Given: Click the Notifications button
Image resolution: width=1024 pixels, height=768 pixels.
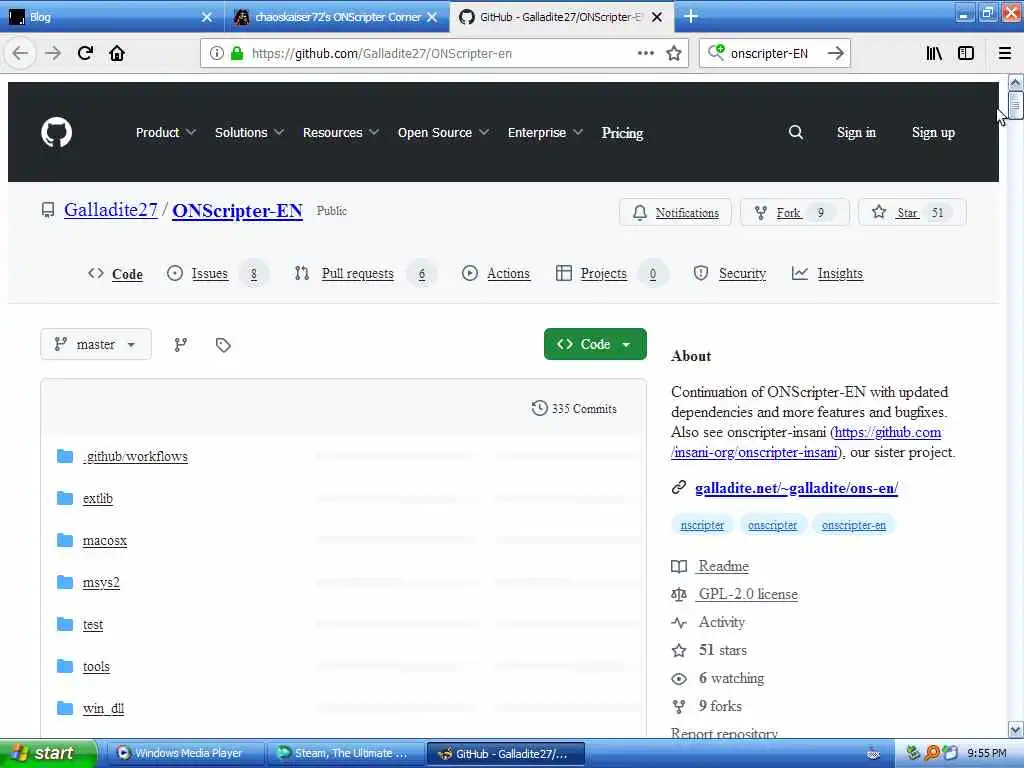Looking at the screenshot, I should pyautogui.click(x=675, y=213).
